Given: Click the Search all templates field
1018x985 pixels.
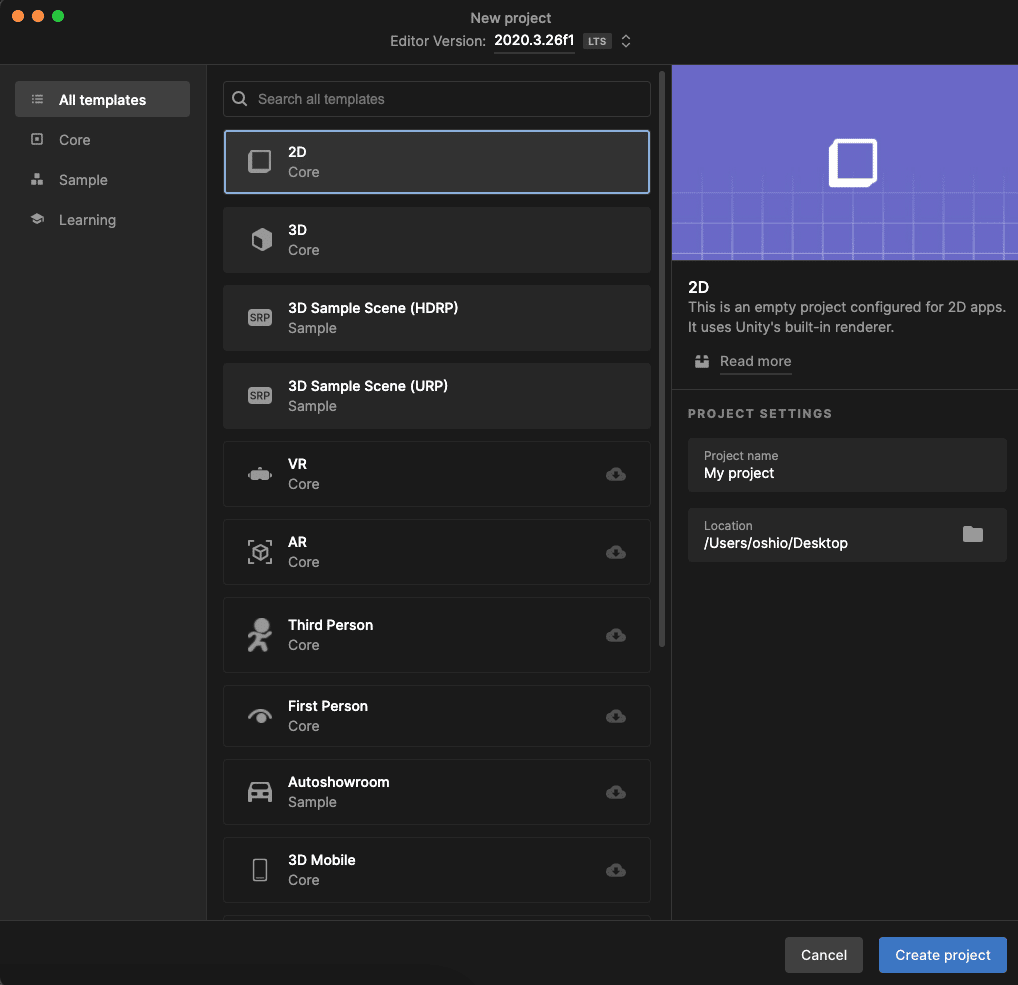Looking at the screenshot, I should (437, 99).
